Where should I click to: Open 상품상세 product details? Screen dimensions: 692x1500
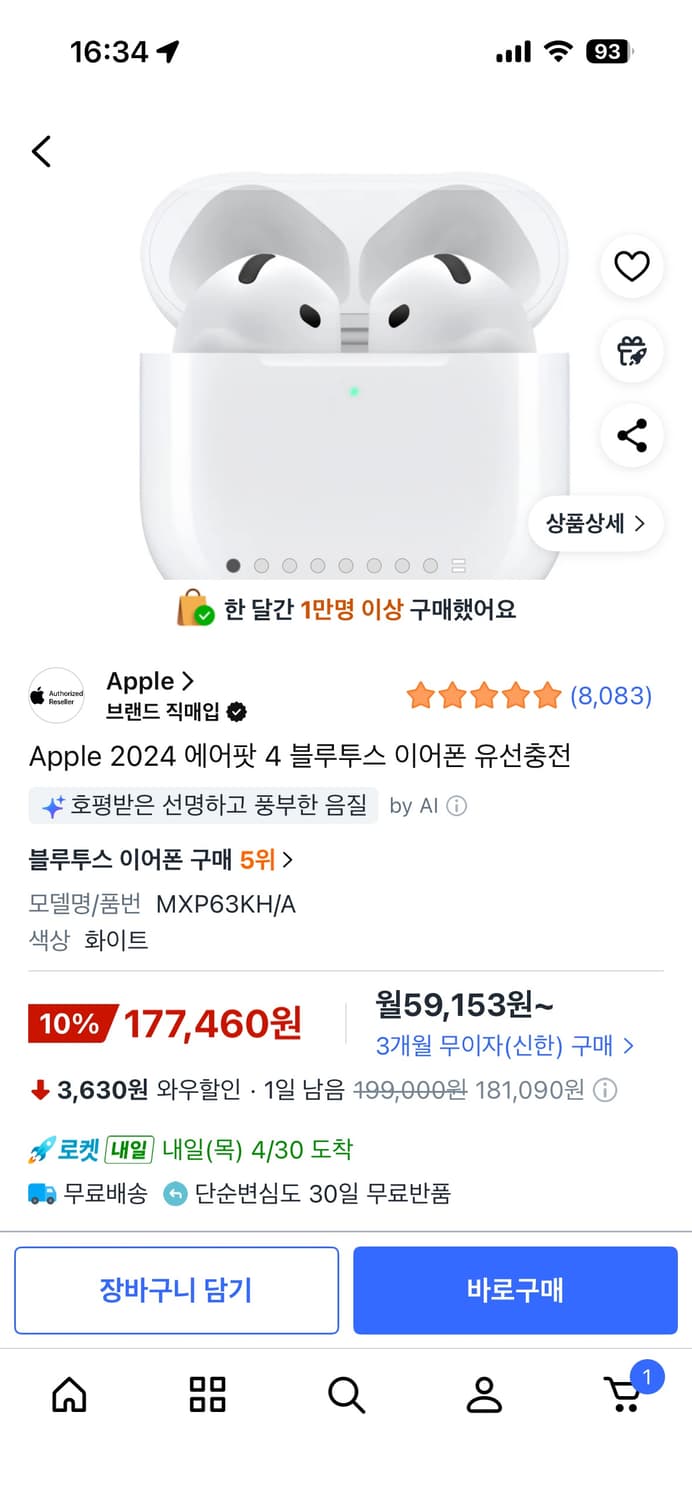[x=595, y=523]
